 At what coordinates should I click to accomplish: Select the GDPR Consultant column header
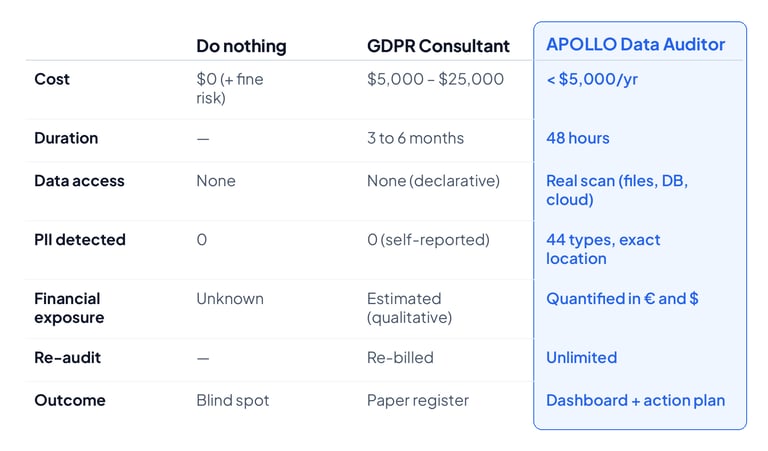click(x=438, y=46)
